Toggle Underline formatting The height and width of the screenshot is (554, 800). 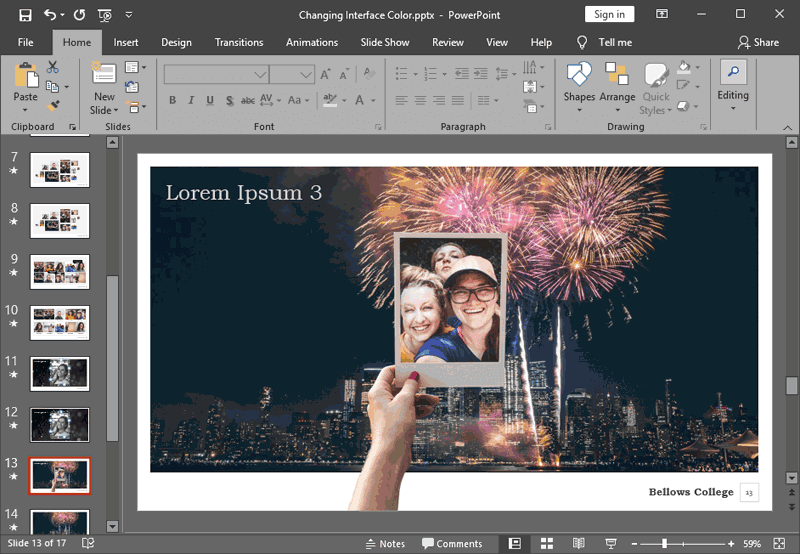[x=210, y=100]
